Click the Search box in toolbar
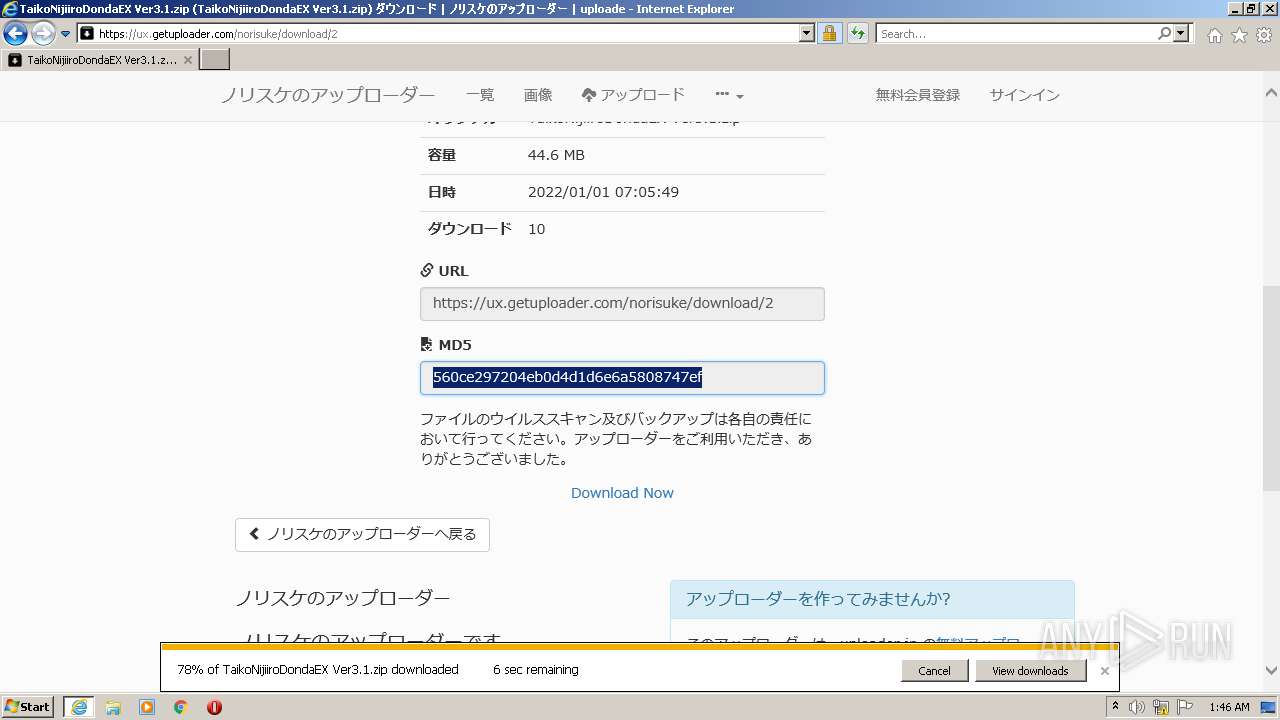Image resolution: width=1280 pixels, height=720 pixels. 1015,34
